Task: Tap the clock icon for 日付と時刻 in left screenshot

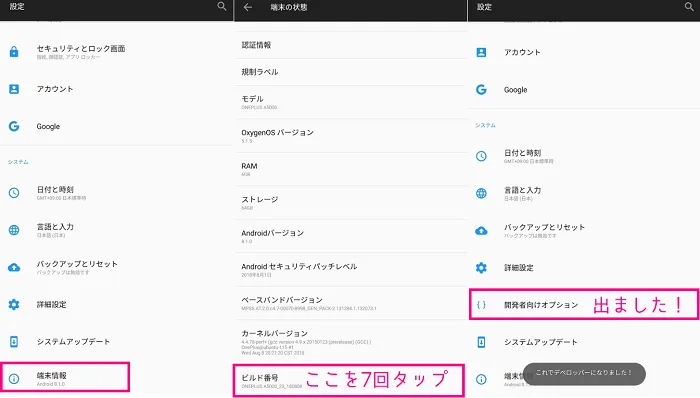Action: pos(14,193)
